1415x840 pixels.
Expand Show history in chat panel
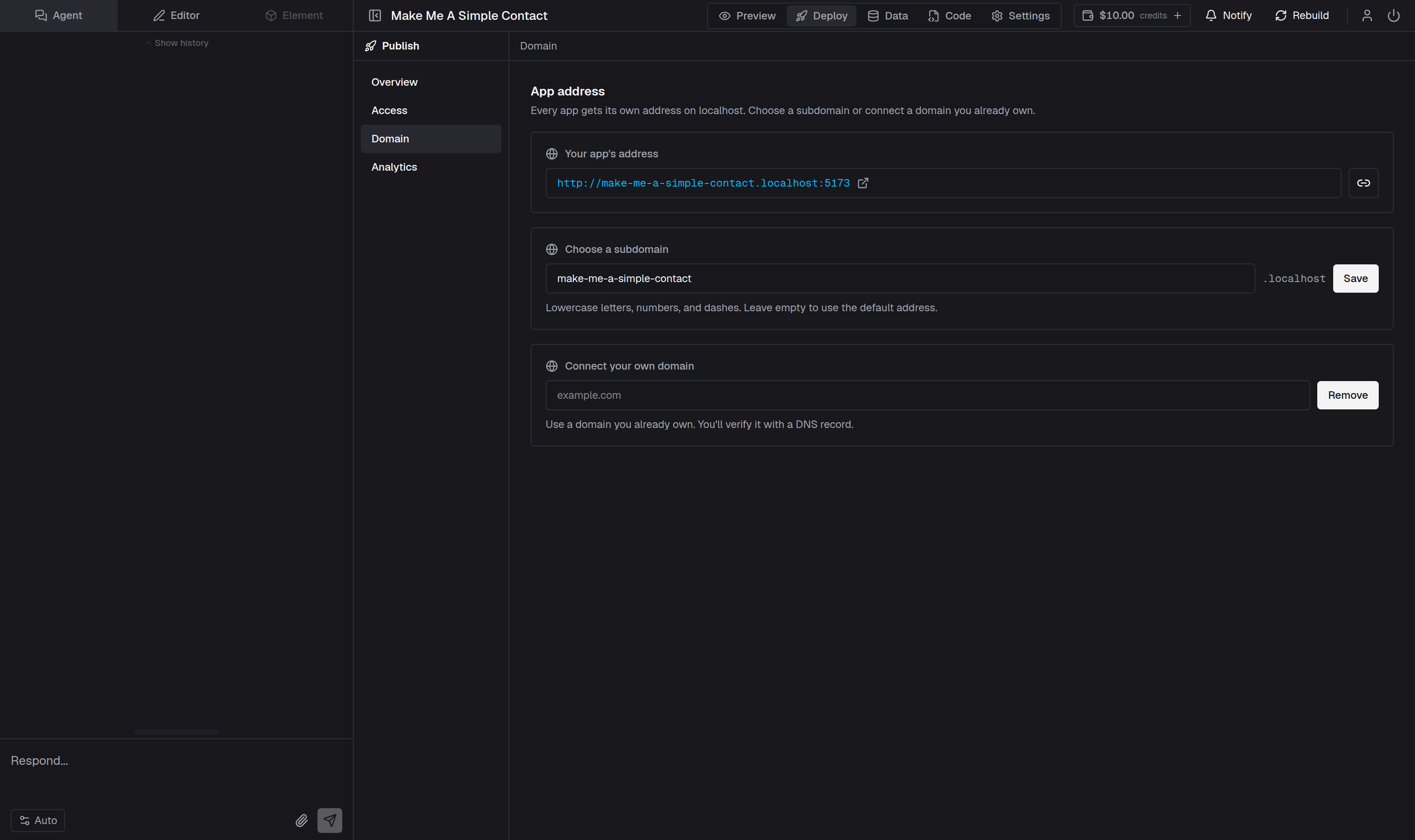pyautogui.click(x=176, y=43)
